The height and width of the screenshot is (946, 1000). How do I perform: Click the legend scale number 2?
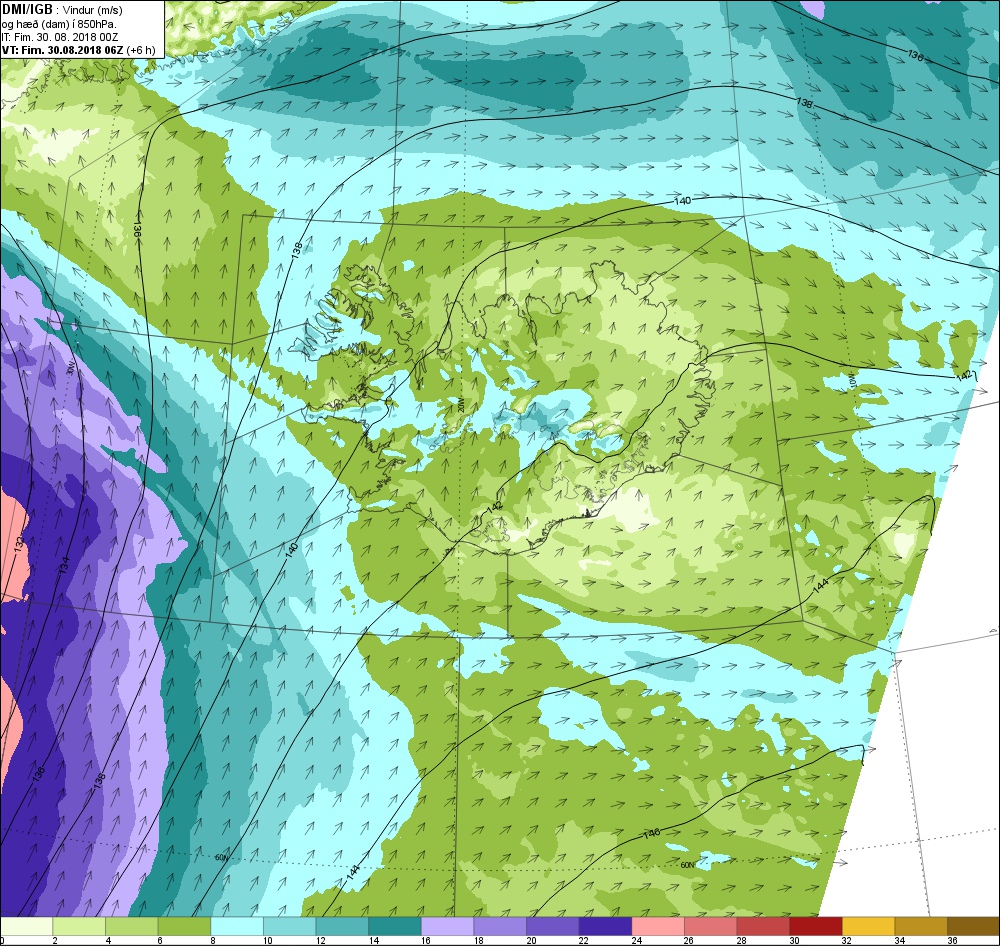click(x=55, y=940)
